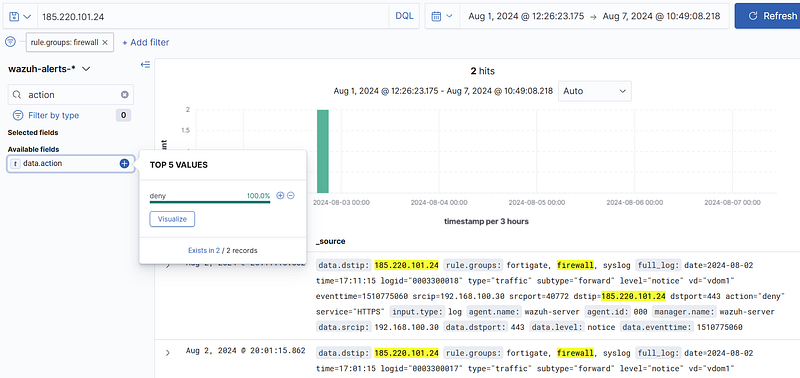Remove the rule.groups: firewall filter
The width and height of the screenshot is (800, 378).
[x=105, y=43]
